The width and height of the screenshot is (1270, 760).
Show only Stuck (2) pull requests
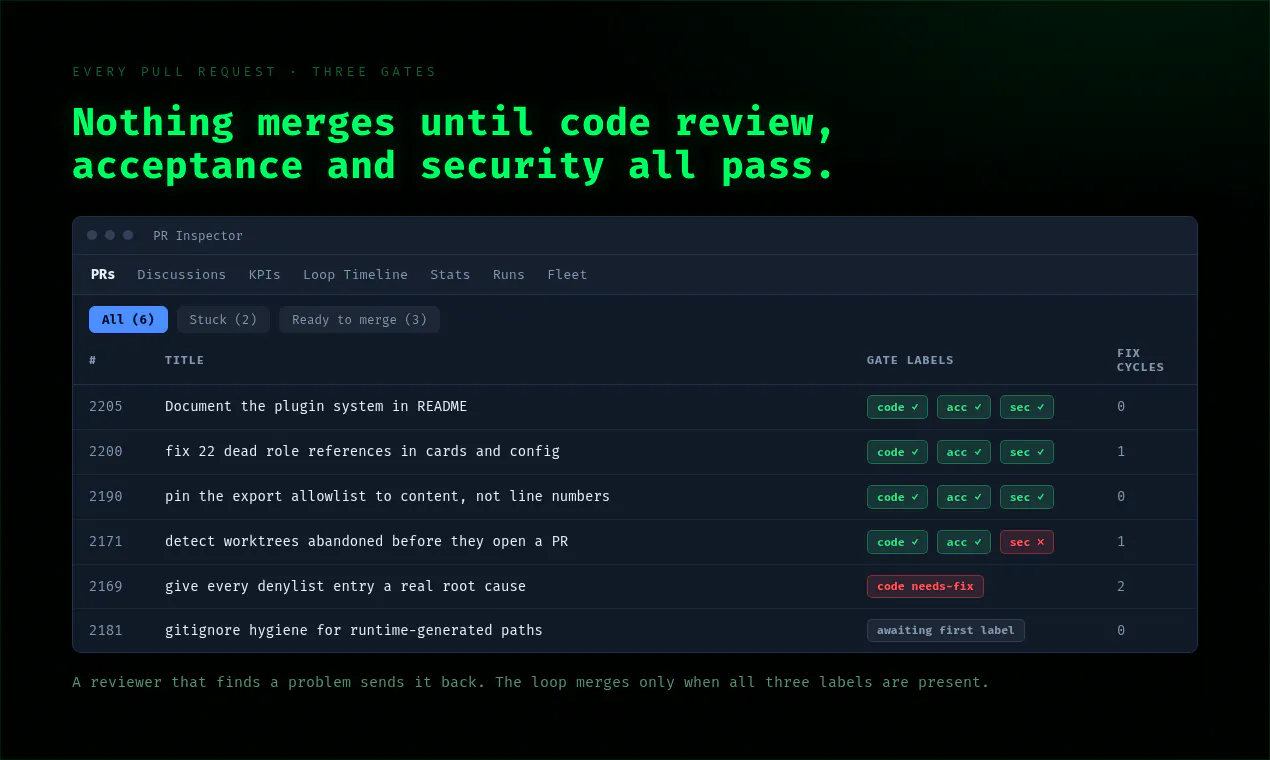(223, 319)
